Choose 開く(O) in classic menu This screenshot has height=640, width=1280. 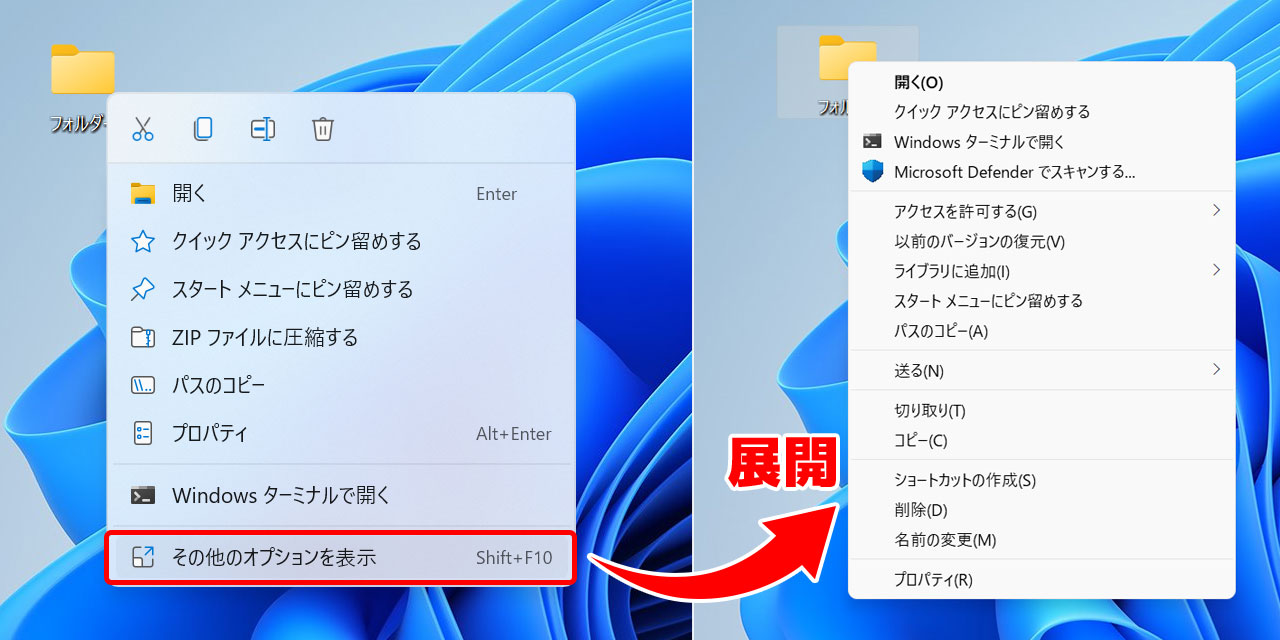[1042, 82]
